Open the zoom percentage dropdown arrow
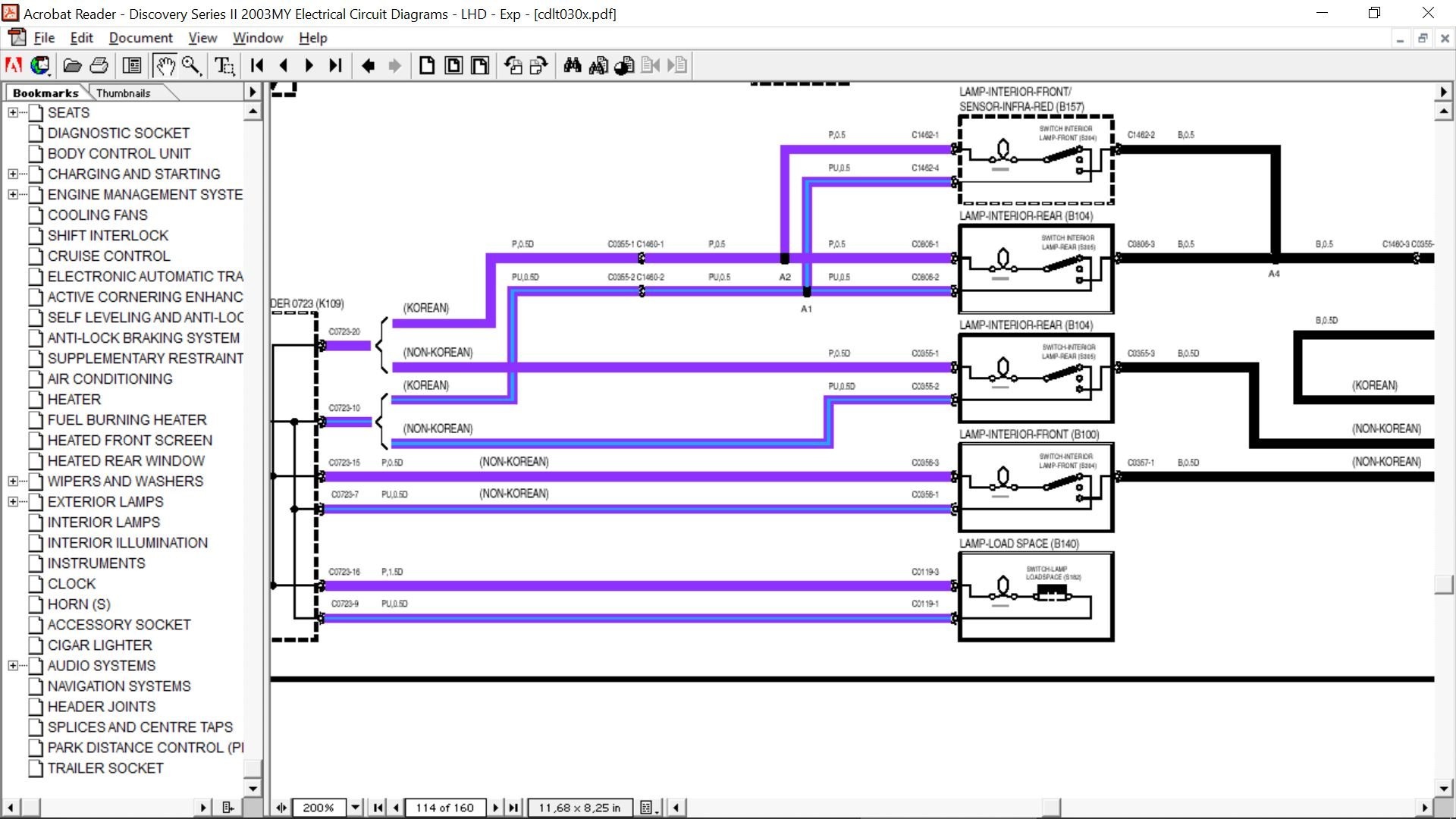The width and height of the screenshot is (1456, 819). click(355, 808)
